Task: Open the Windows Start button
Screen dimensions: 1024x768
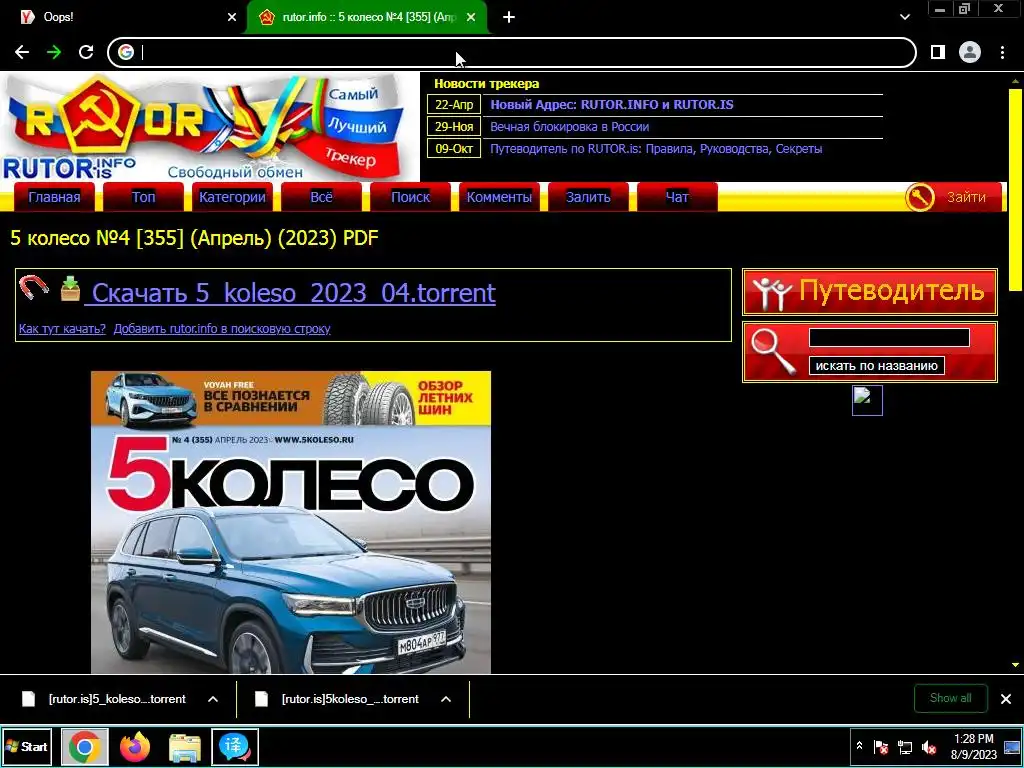Action: (x=27, y=746)
